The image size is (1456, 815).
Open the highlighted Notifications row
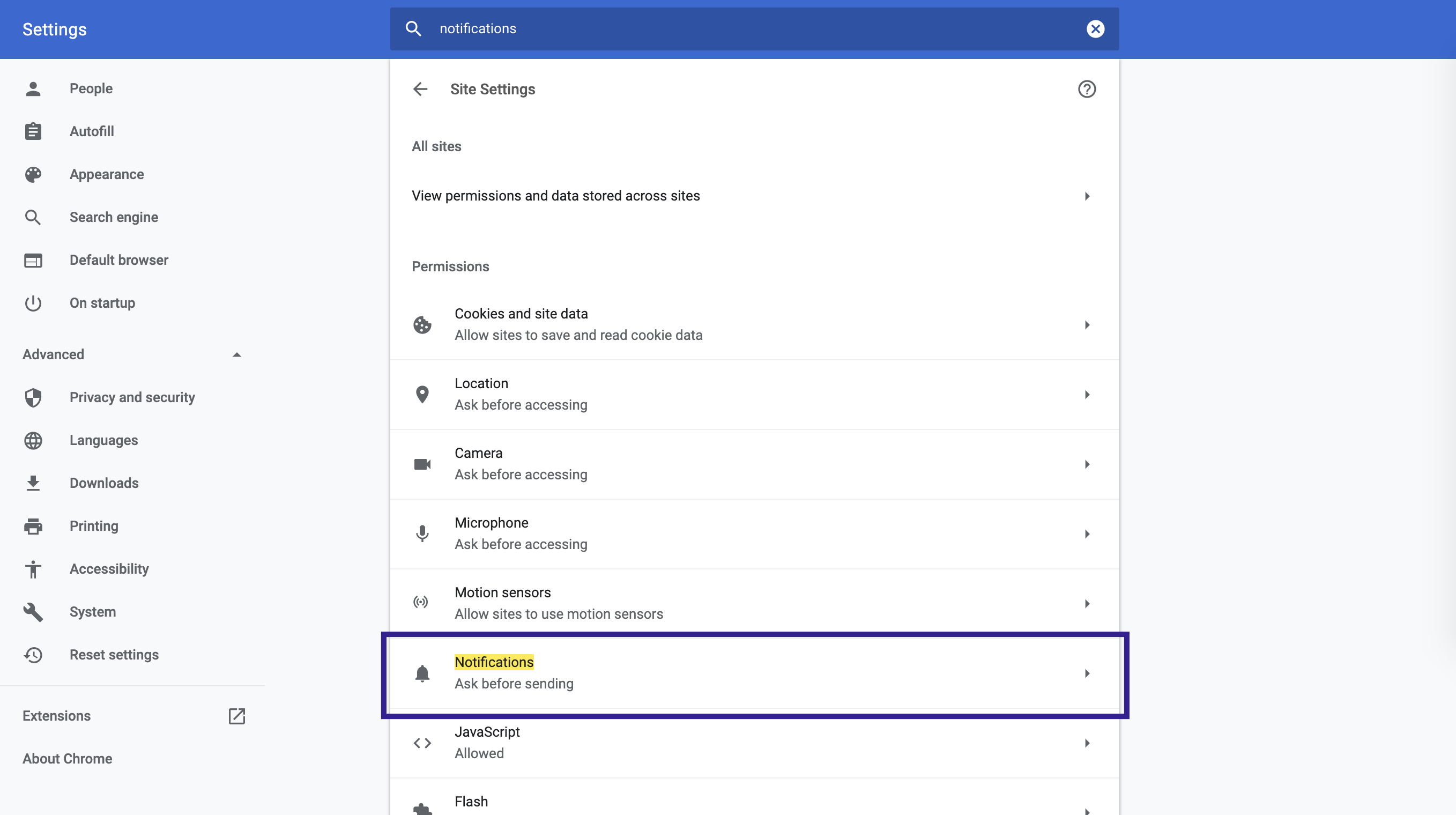point(754,673)
